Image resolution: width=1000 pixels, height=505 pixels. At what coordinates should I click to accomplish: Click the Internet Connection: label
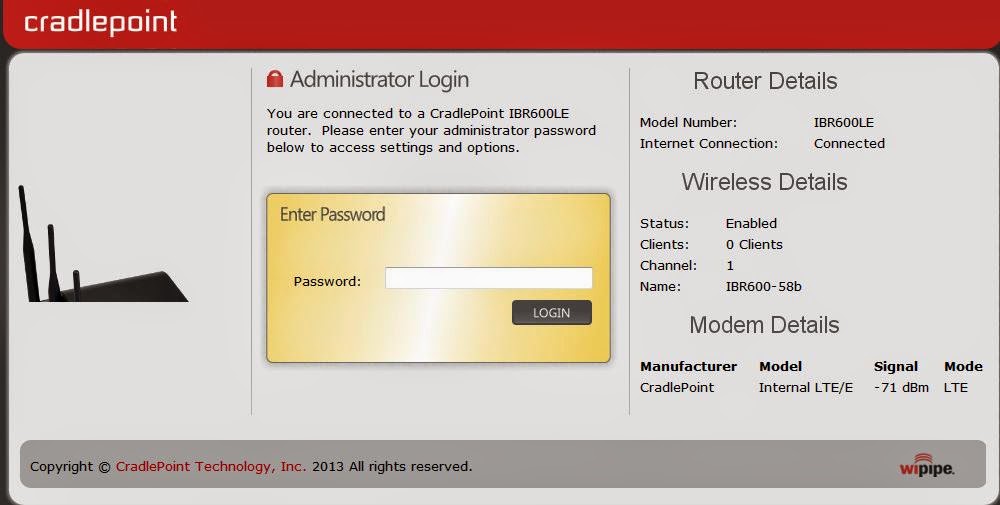tap(709, 143)
